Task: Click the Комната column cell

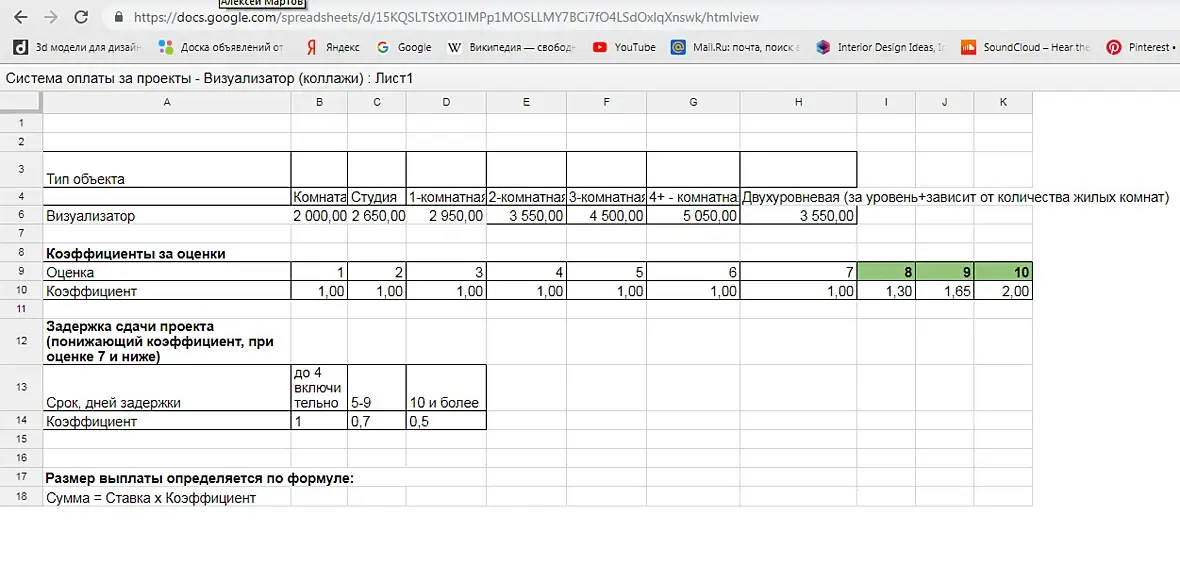Action: coord(319,197)
